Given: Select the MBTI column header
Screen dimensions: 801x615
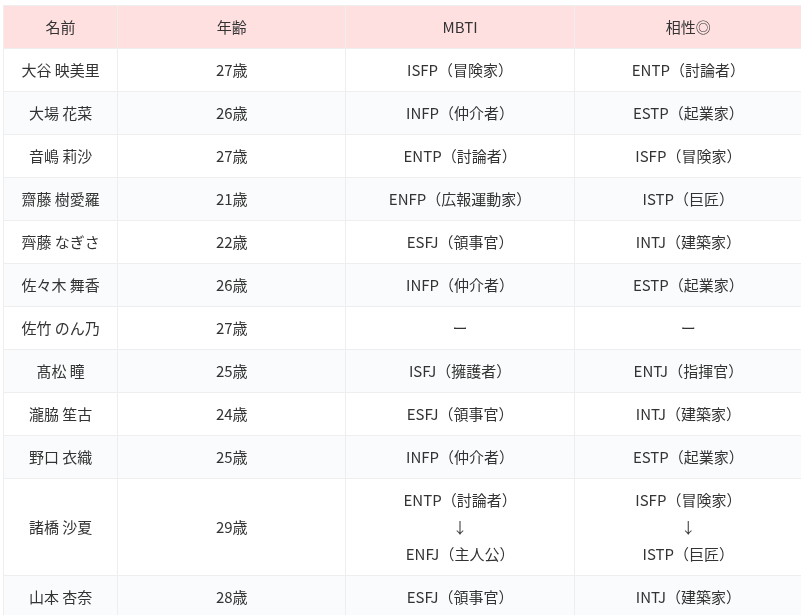Looking at the screenshot, I should [x=459, y=28].
